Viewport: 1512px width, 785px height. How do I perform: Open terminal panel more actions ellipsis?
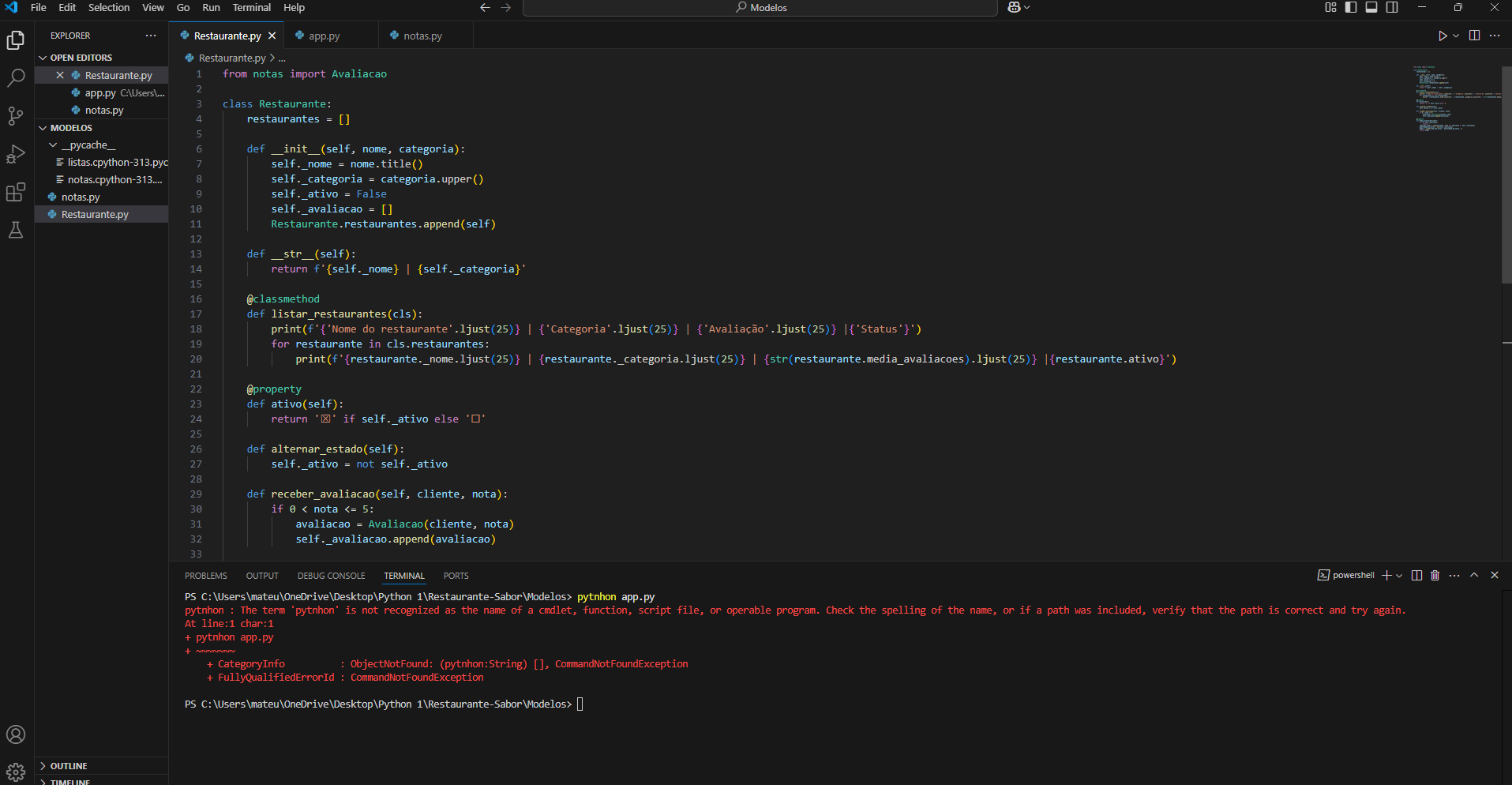pyautogui.click(x=1454, y=575)
